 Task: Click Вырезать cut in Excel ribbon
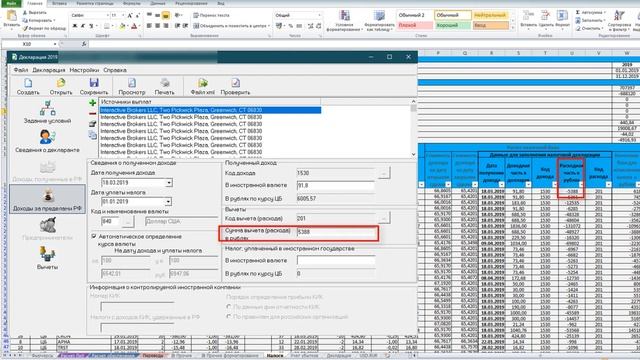[34, 13]
